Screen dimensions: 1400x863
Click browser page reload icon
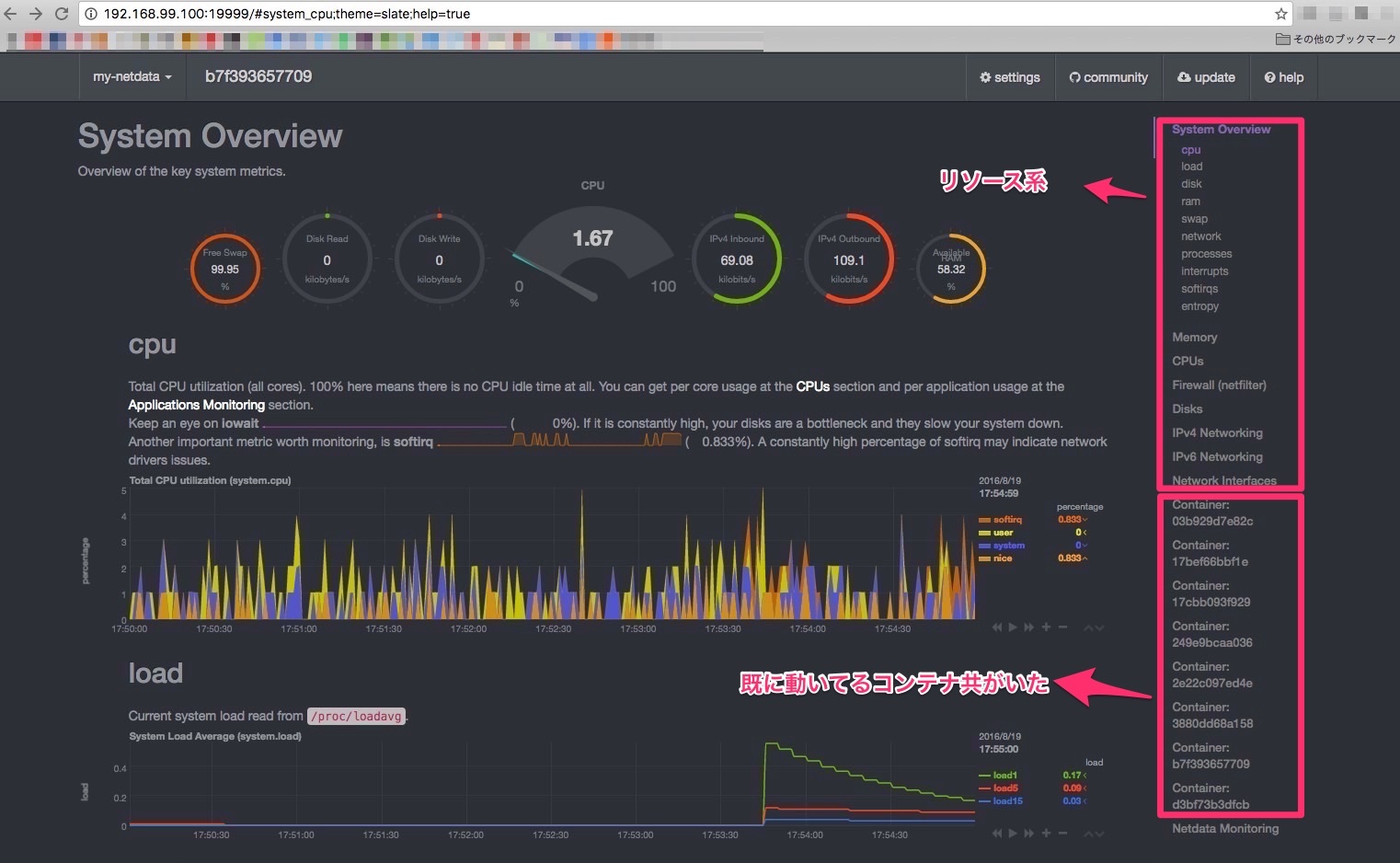point(62,14)
